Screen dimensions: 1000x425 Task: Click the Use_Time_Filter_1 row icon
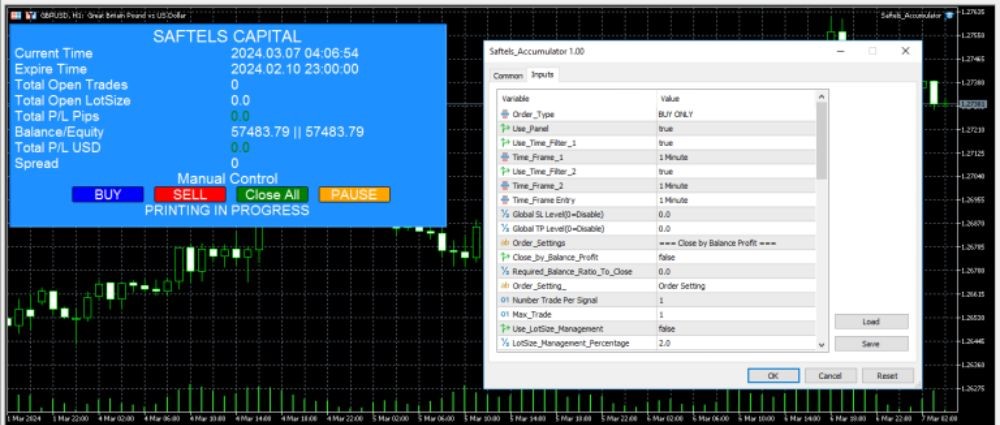tap(505, 143)
